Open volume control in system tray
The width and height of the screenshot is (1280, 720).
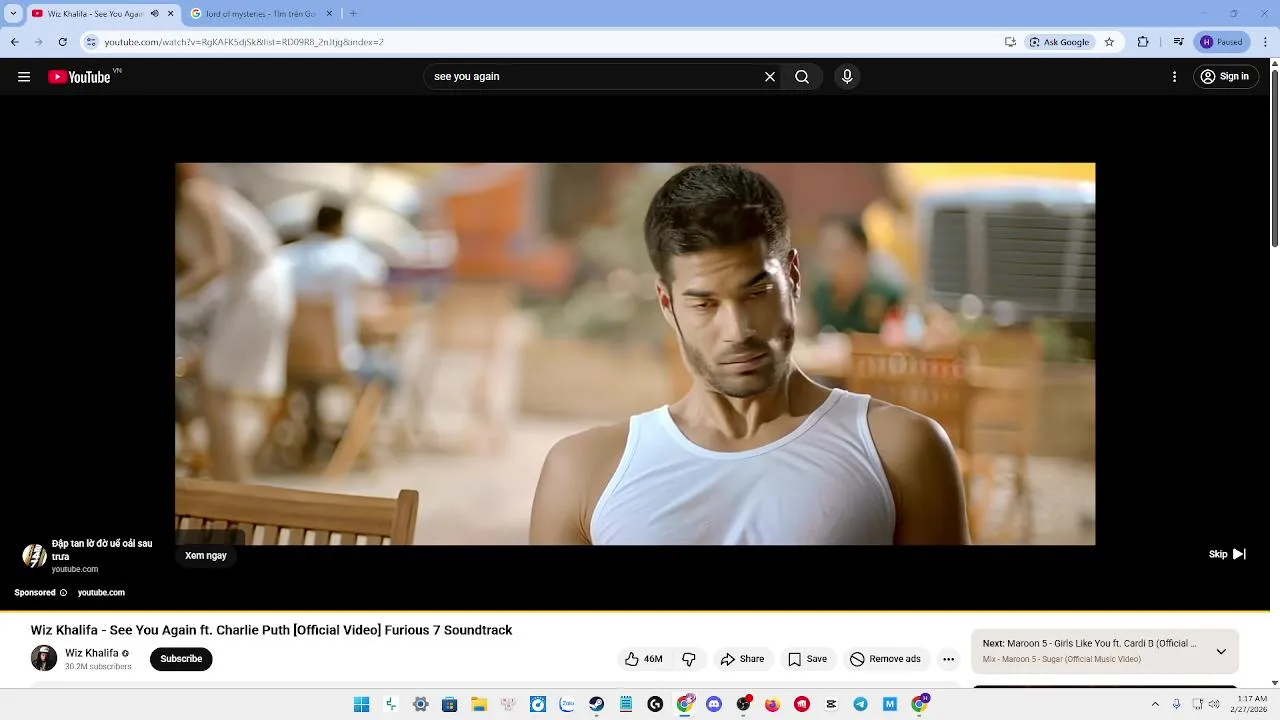1214,704
